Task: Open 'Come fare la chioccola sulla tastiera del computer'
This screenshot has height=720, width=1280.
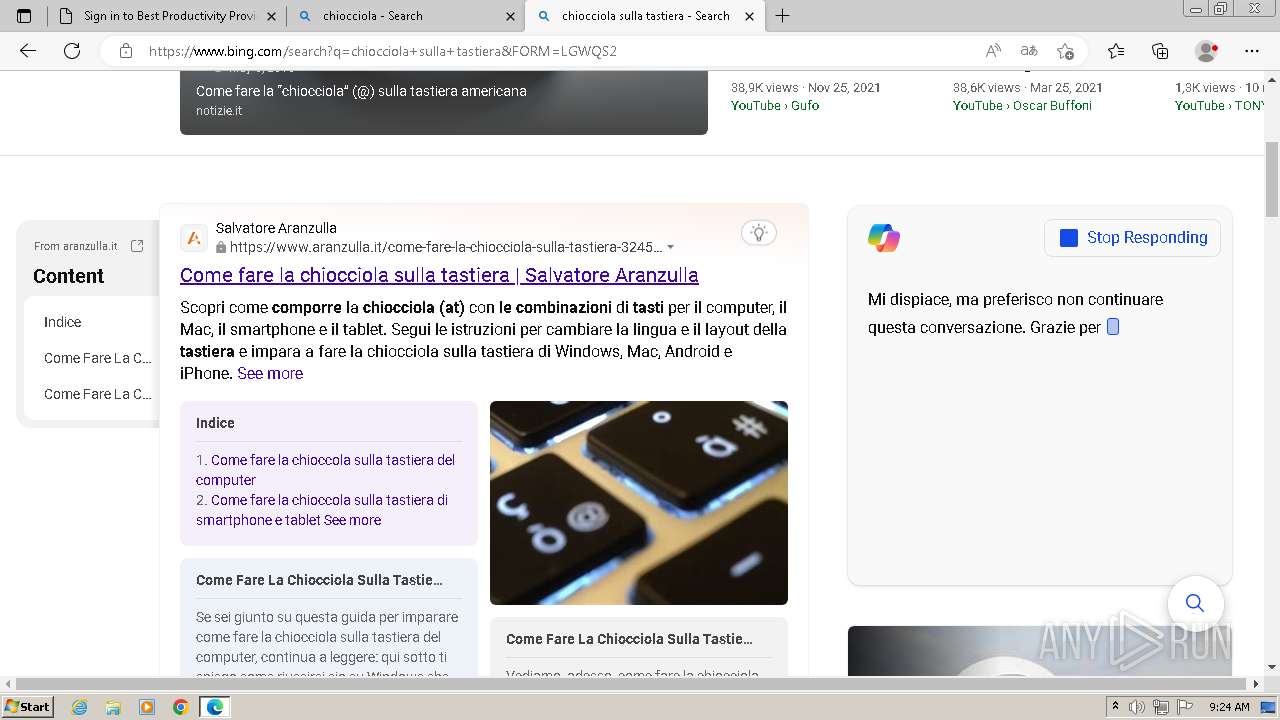Action: [325, 470]
